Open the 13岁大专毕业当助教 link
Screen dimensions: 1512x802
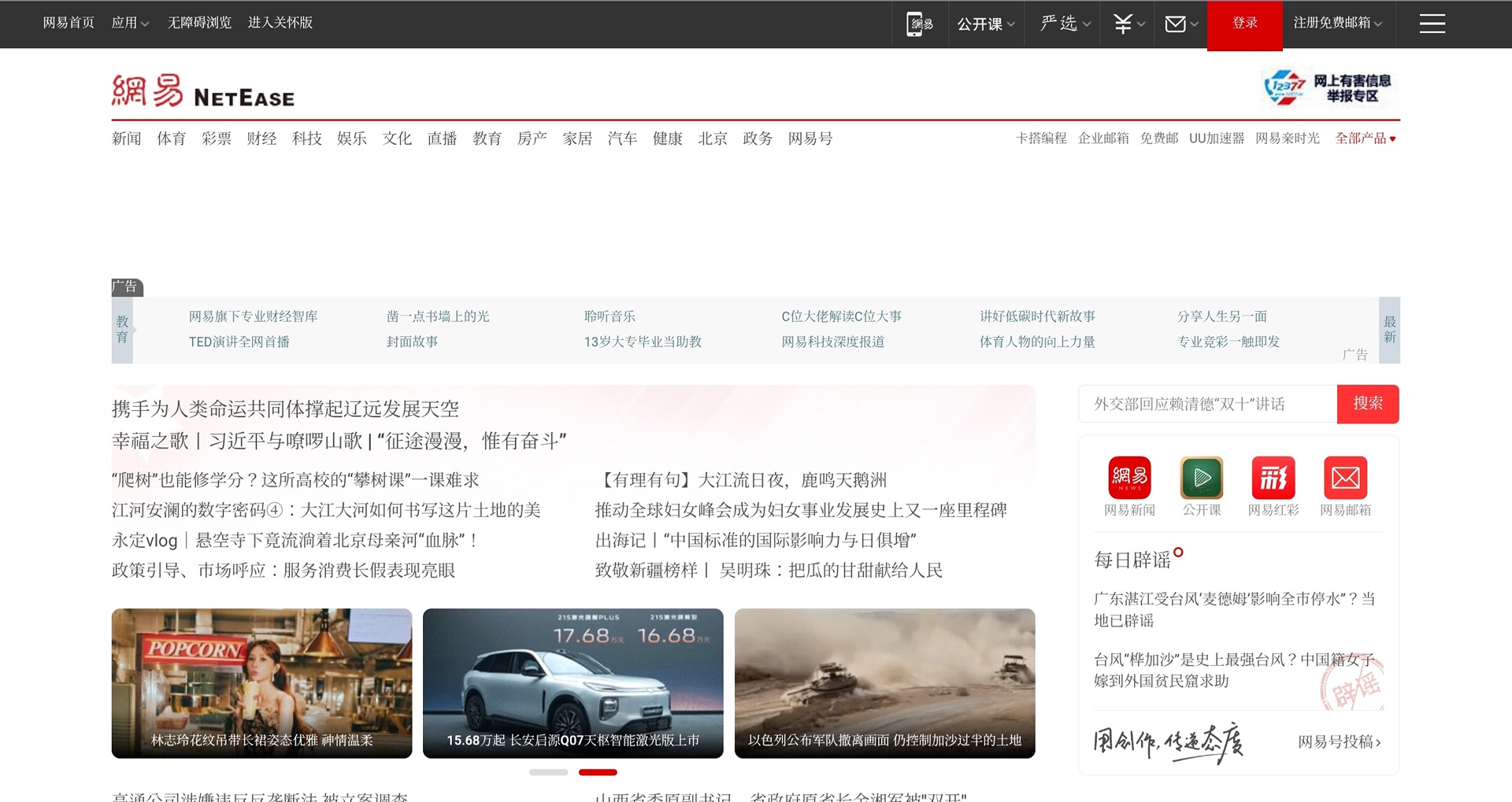coord(643,342)
